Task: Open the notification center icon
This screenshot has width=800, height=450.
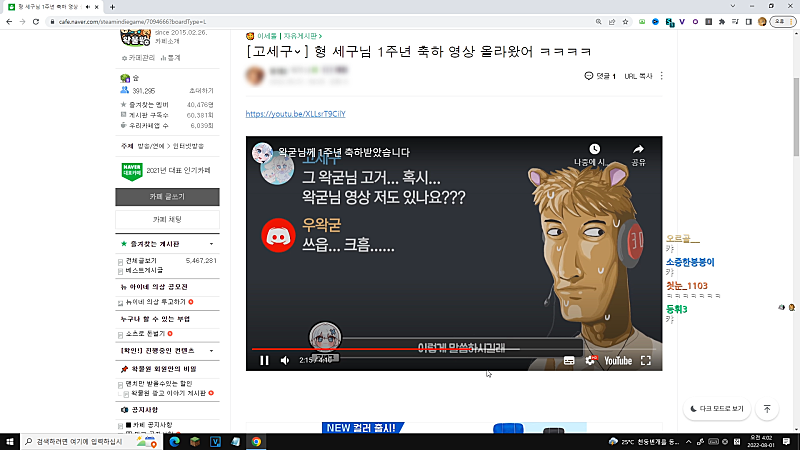Action: pos(787,441)
